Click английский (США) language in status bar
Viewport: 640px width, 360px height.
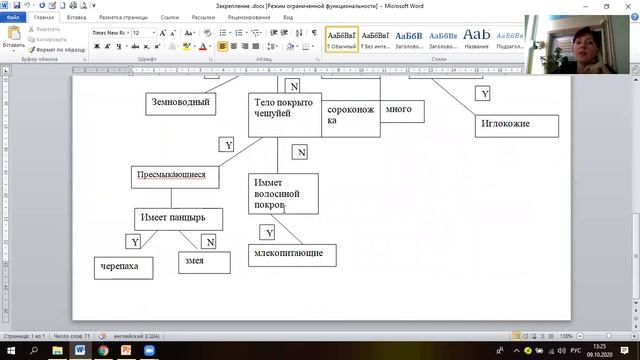136,336
